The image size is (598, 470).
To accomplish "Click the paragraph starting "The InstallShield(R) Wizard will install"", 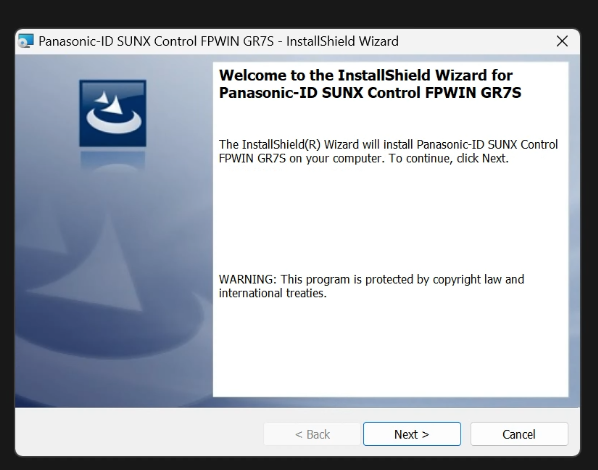I will pyautogui.click(x=388, y=151).
